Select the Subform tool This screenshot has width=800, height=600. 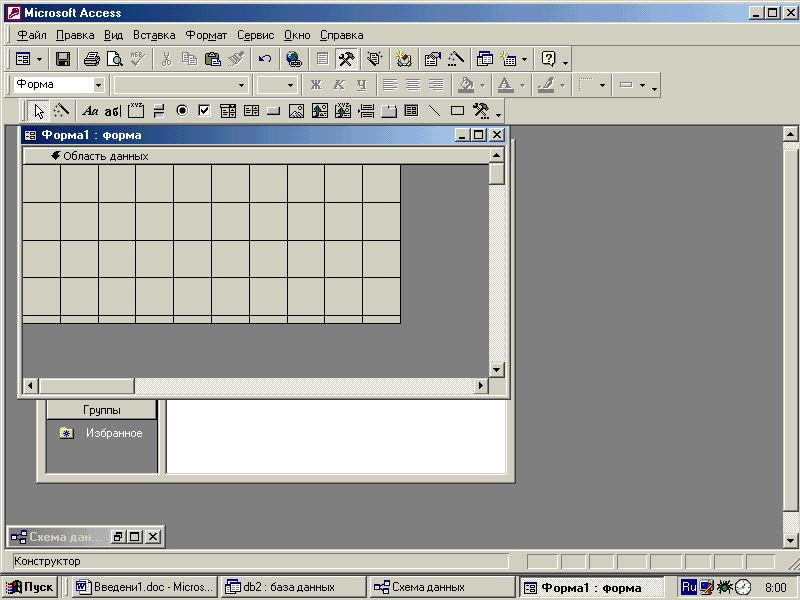tap(412, 111)
